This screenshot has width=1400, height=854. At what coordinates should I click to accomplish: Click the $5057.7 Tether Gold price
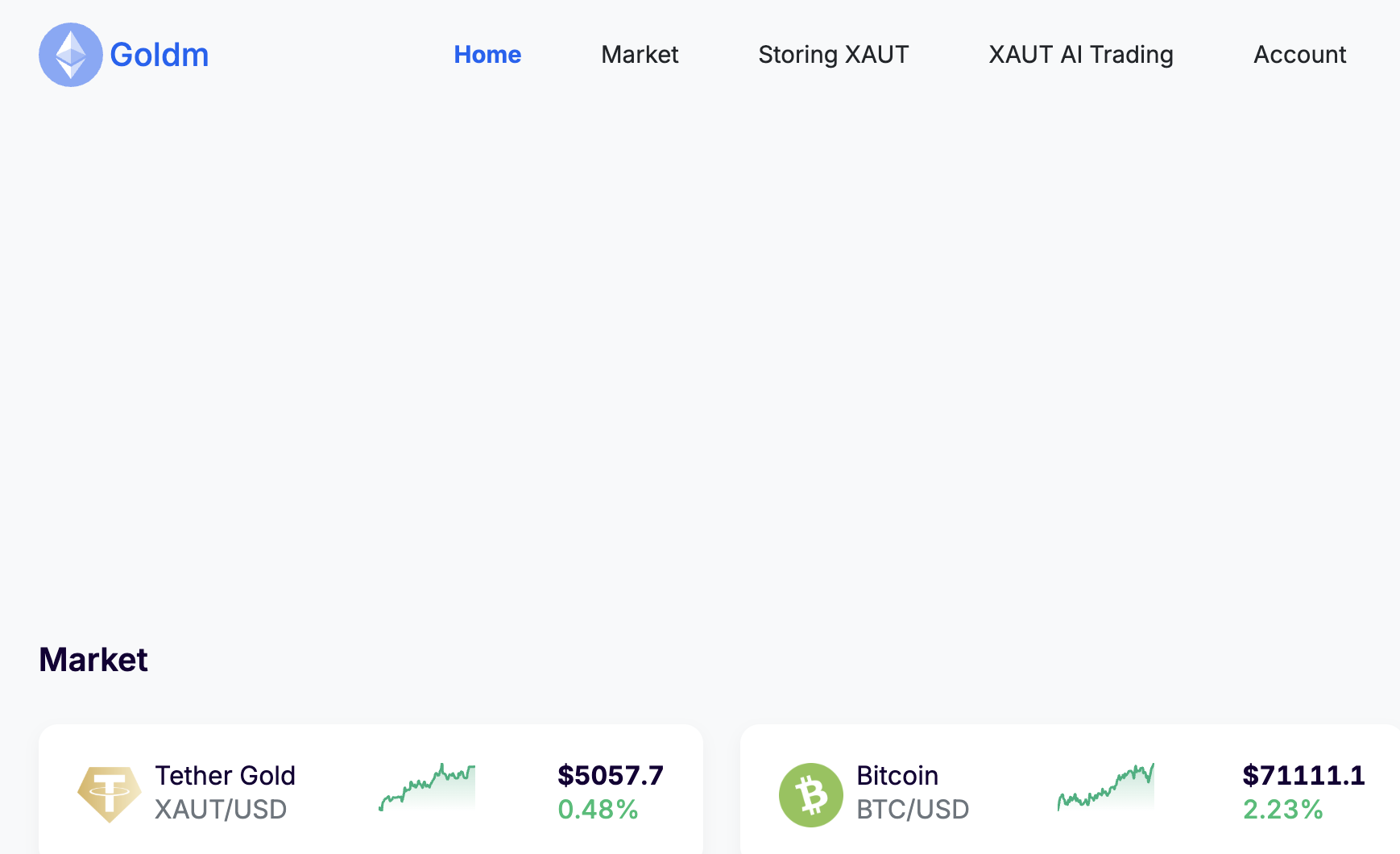tap(610, 775)
